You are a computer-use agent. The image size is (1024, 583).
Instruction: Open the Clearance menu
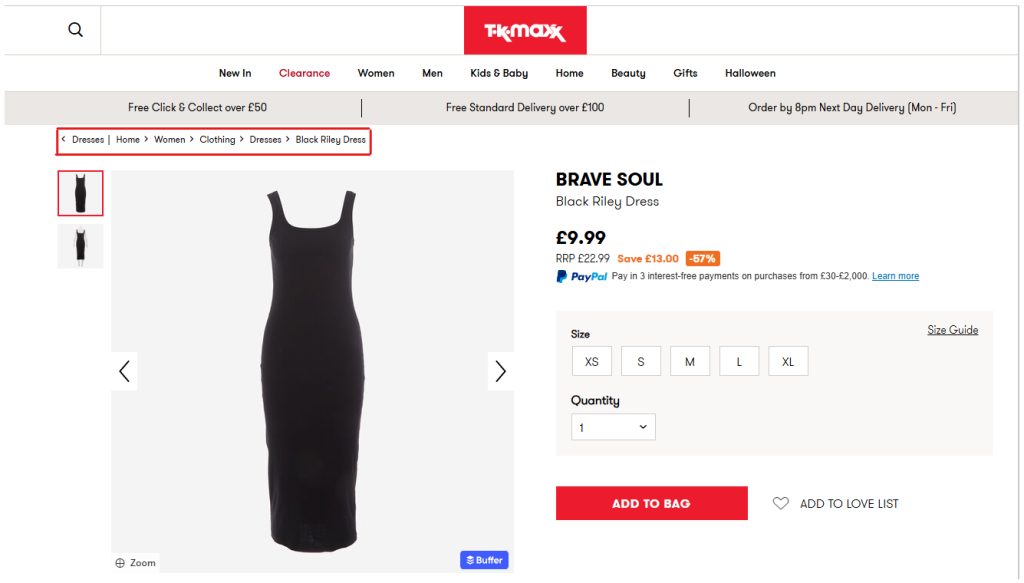pyautogui.click(x=304, y=73)
